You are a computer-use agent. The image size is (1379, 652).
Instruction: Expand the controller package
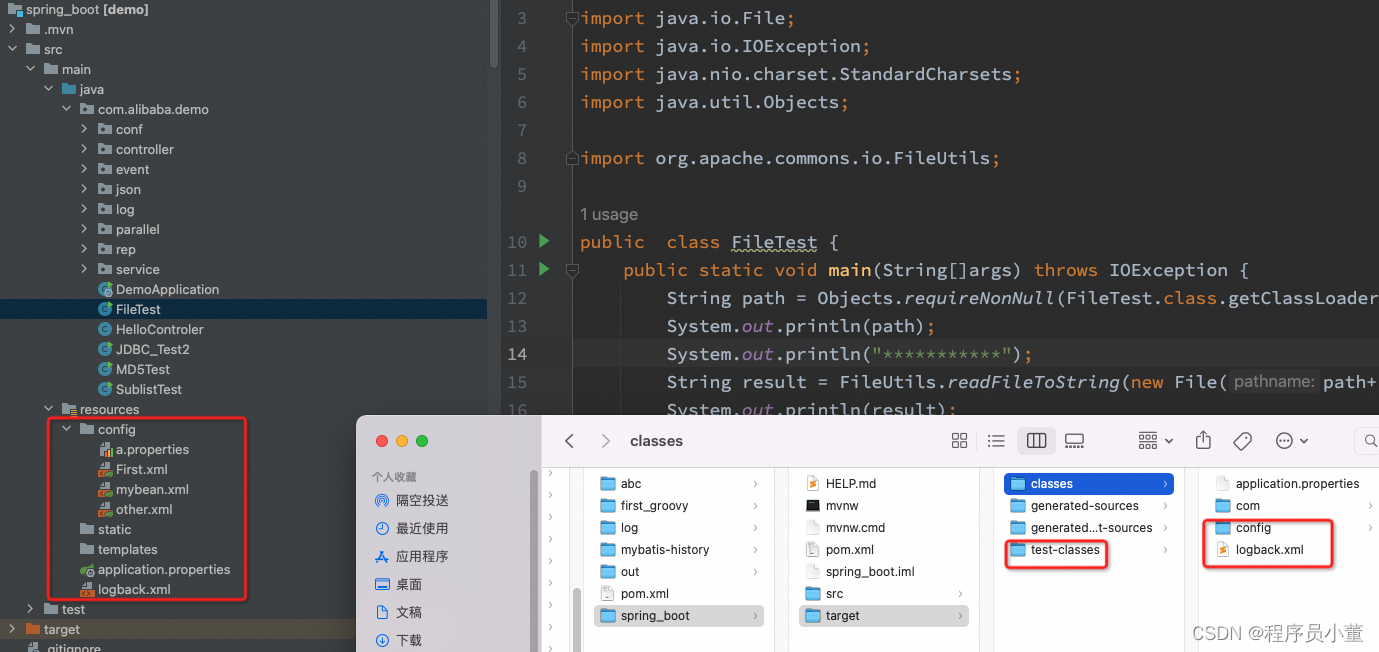(84, 149)
